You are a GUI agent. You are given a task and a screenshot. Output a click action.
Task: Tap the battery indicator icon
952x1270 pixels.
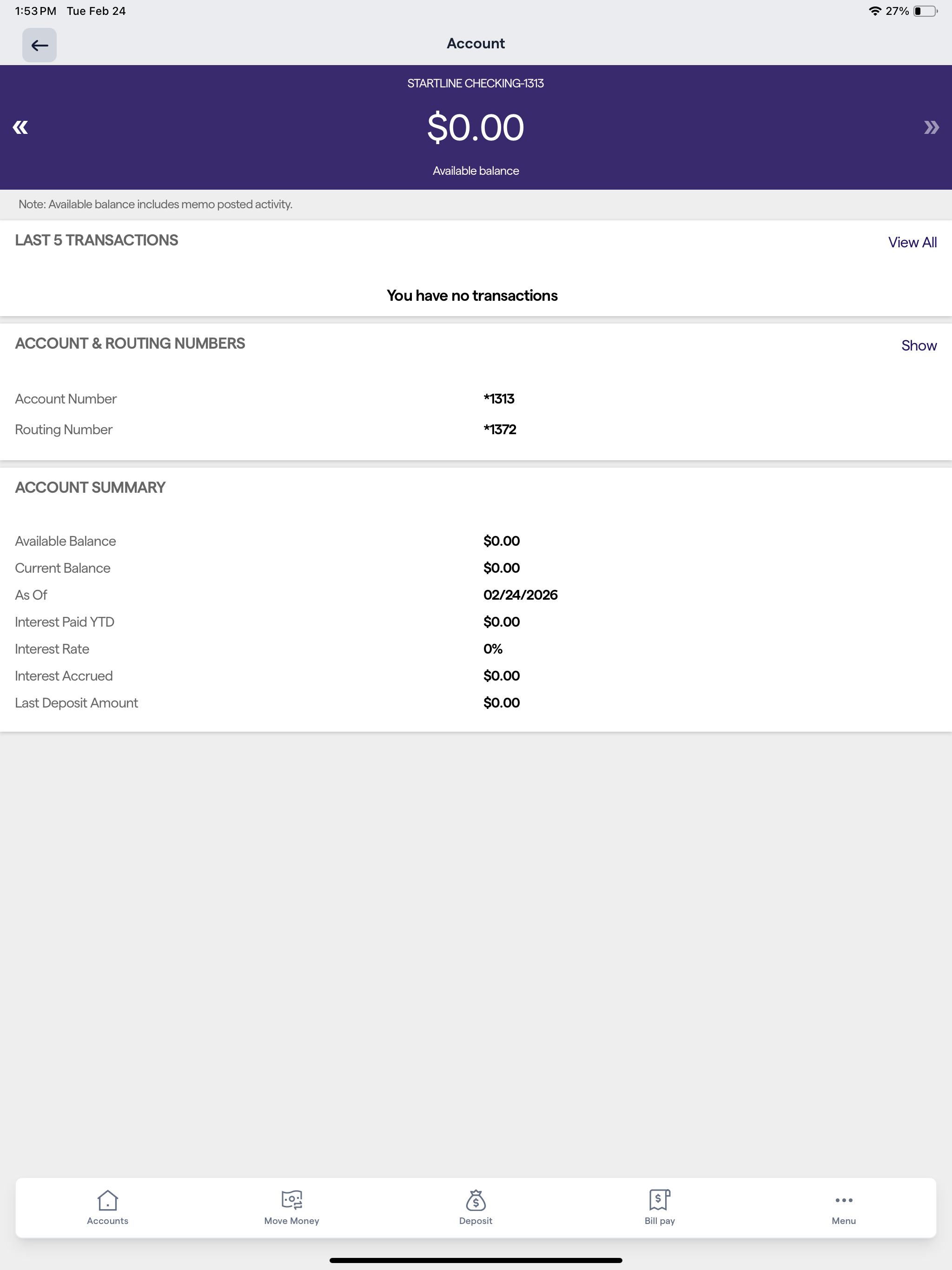point(925,11)
